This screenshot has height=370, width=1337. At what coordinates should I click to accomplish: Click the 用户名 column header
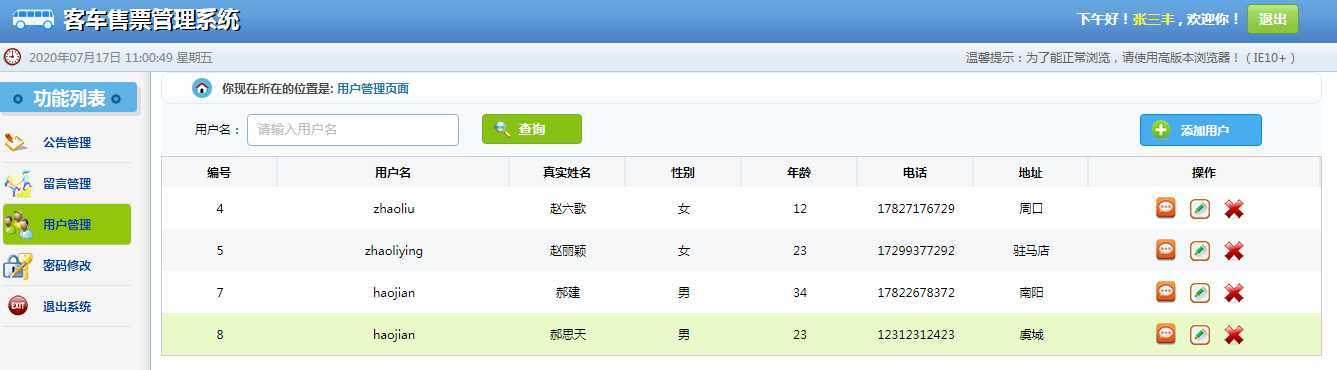(393, 172)
